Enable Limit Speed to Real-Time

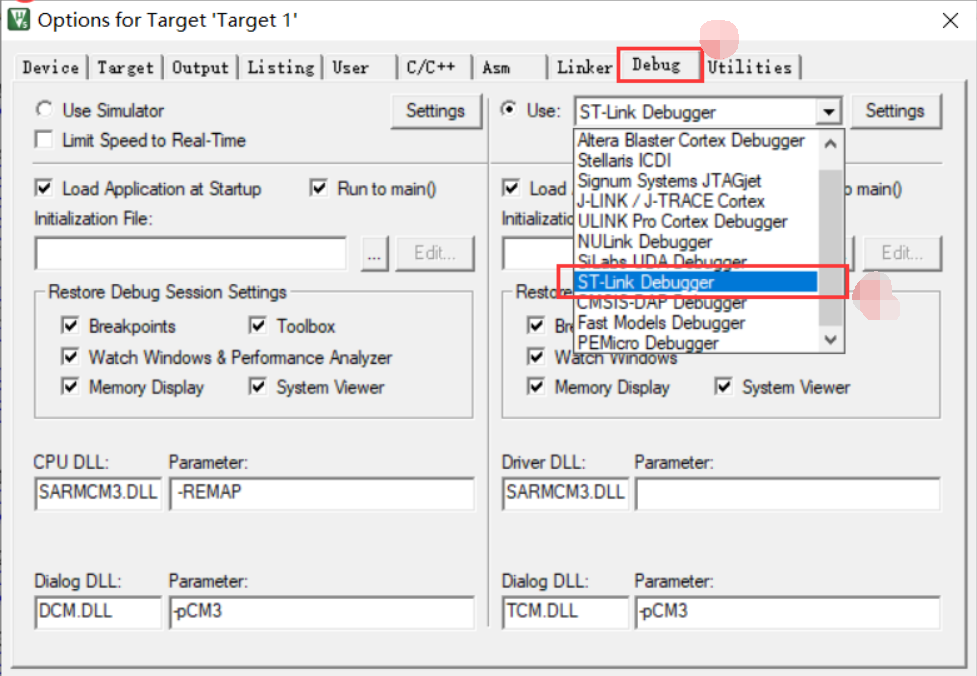(x=44, y=140)
